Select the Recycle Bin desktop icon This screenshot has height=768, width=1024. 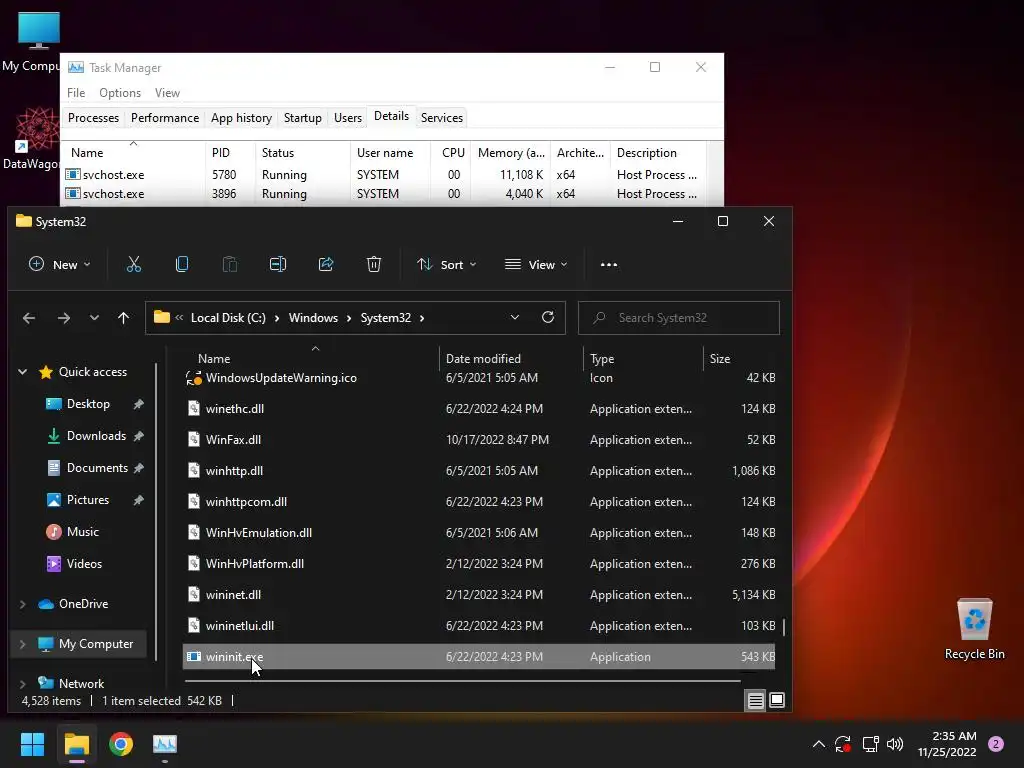974,628
